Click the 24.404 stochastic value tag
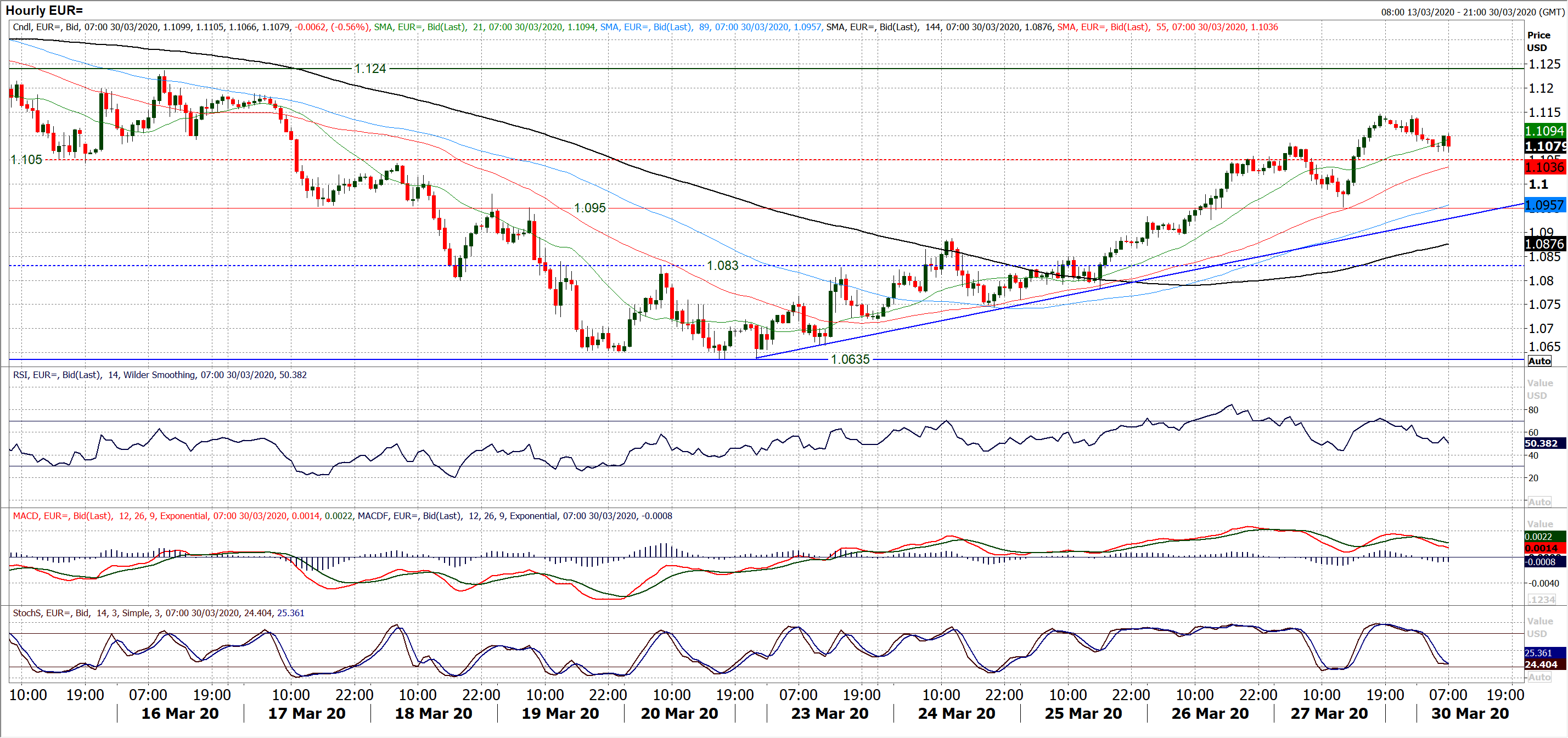This screenshot has height=738, width=1568. pyautogui.click(x=1544, y=664)
